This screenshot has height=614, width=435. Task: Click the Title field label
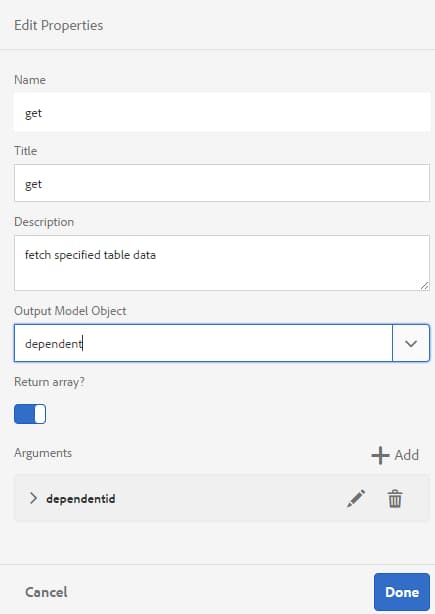(x=25, y=151)
